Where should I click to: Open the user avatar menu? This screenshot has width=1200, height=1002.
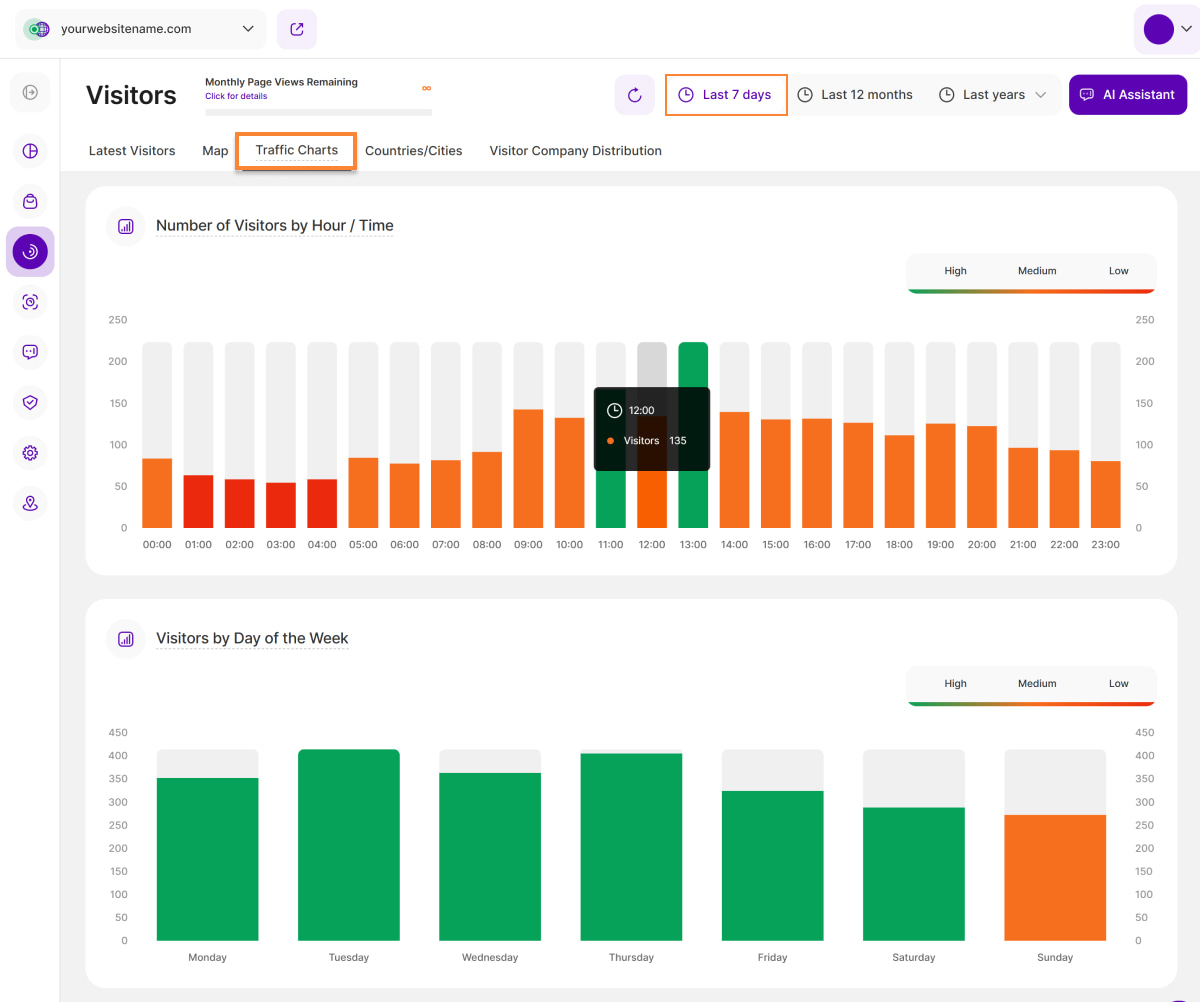coord(1165,29)
